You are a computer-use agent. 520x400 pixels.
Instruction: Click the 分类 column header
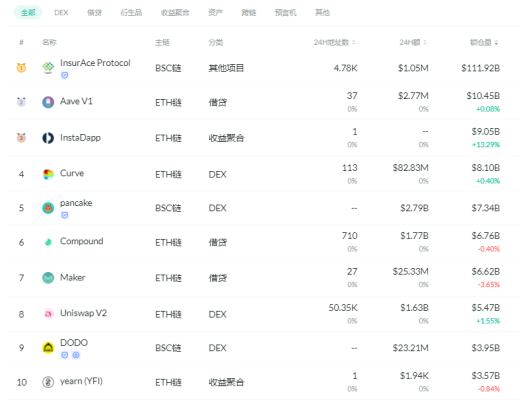(x=216, y=42)
